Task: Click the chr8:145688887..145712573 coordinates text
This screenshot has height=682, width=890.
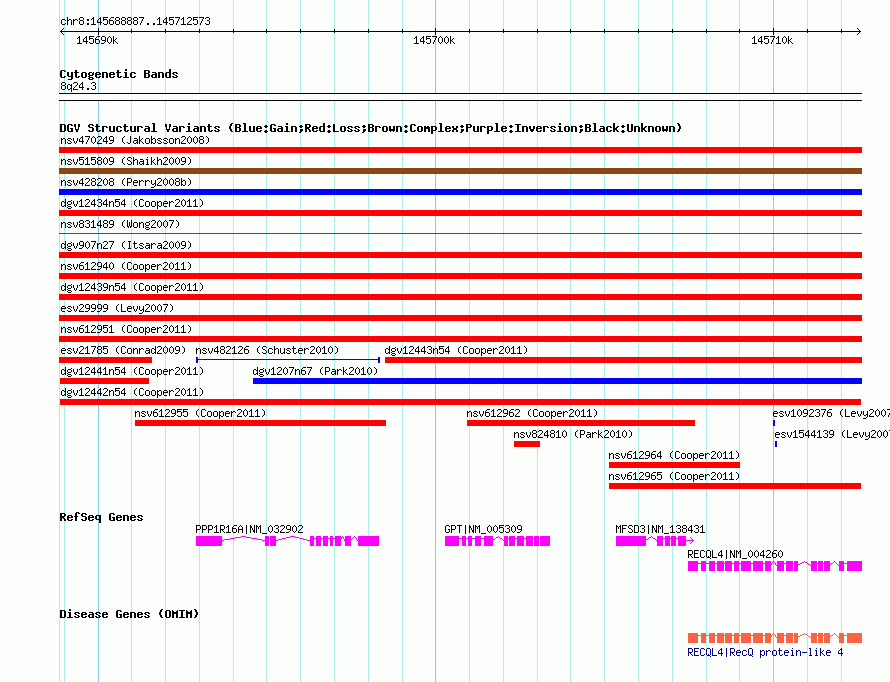Action: pos(135,21)
